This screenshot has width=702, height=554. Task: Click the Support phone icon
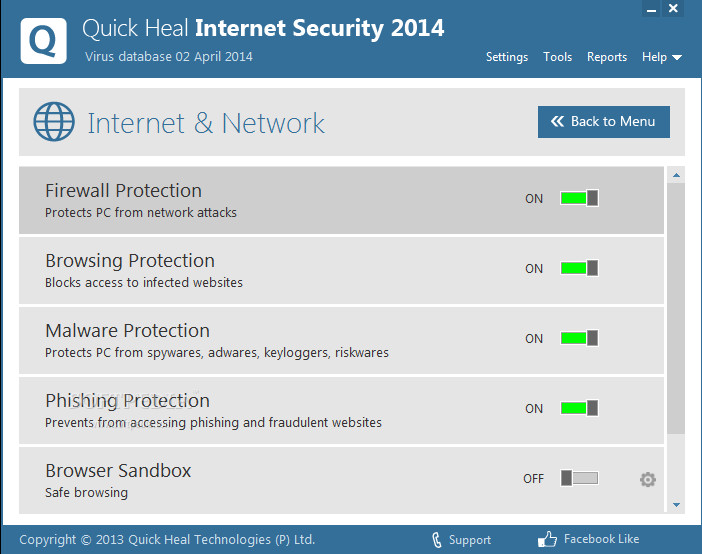(x=437, y=540)
